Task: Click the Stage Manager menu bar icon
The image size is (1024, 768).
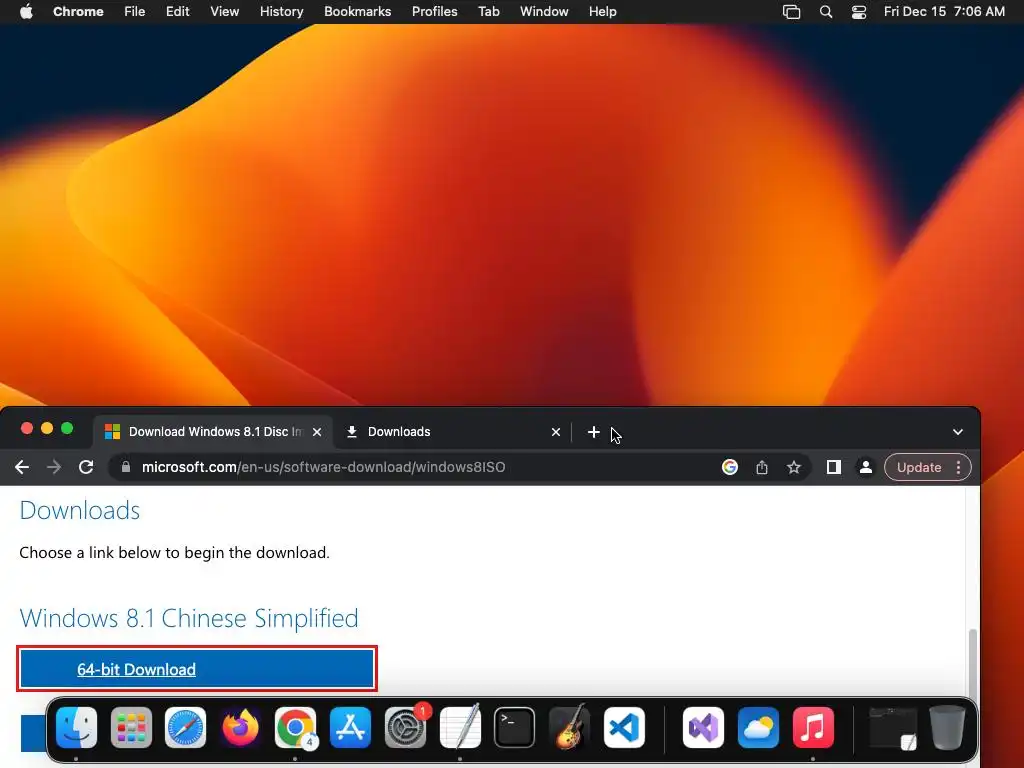Action: click(x=791, y=11)
